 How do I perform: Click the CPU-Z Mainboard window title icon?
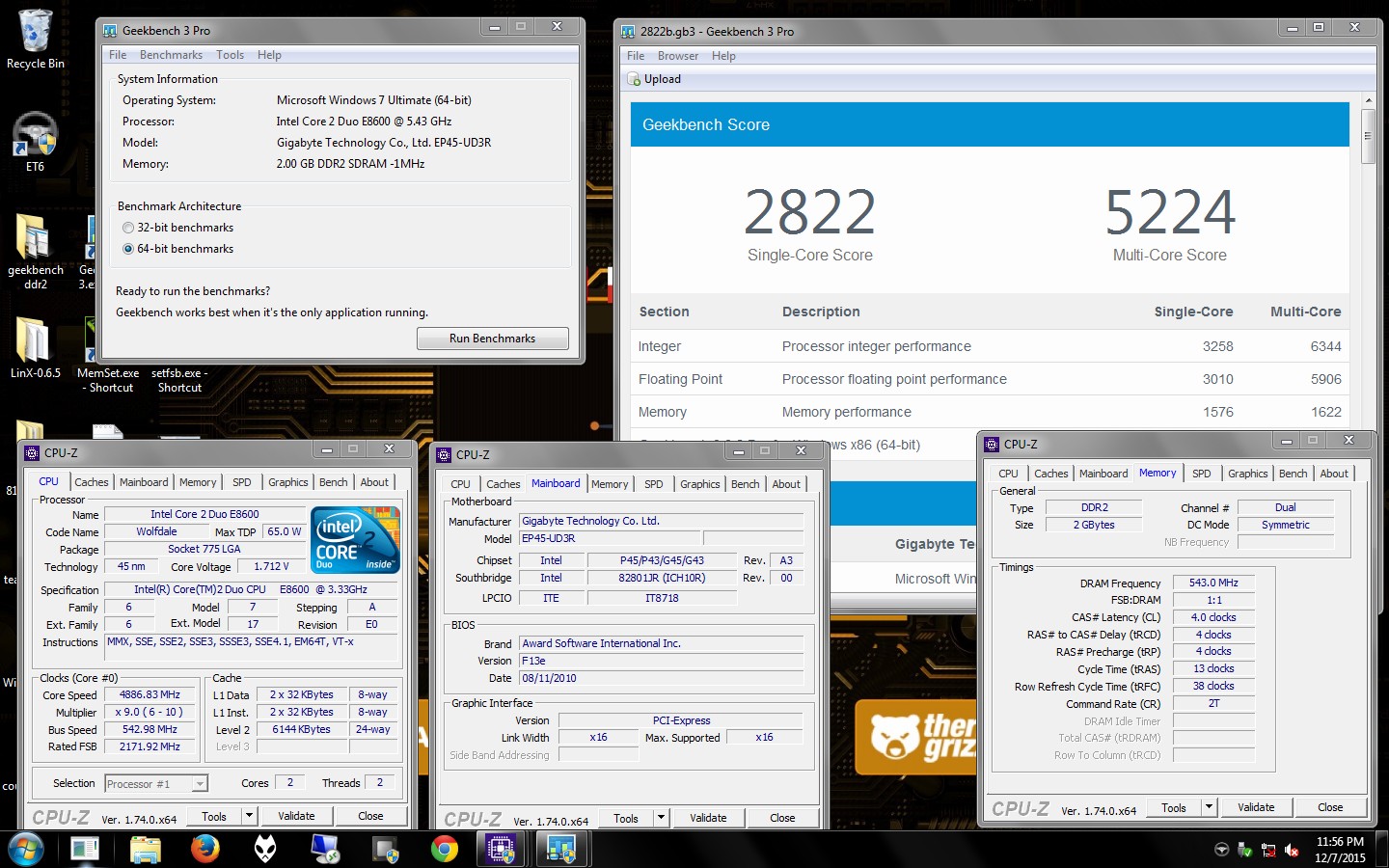click(445, 454)
